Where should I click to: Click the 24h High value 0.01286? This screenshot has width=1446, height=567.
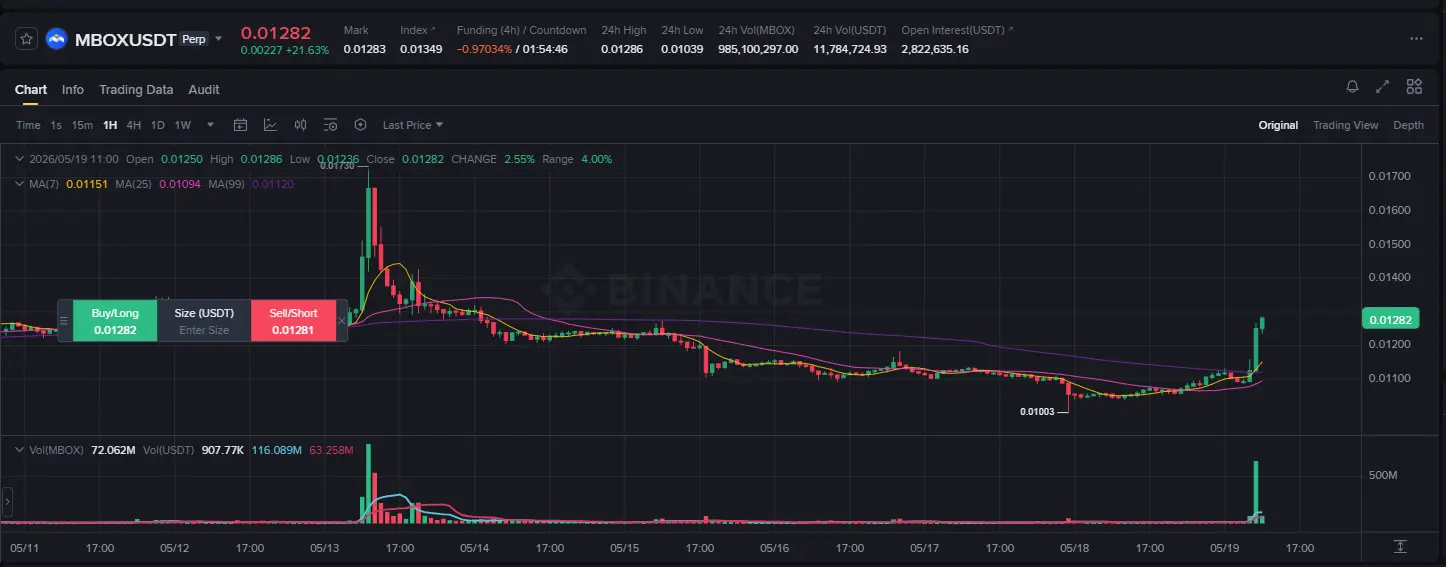point(624,49)
